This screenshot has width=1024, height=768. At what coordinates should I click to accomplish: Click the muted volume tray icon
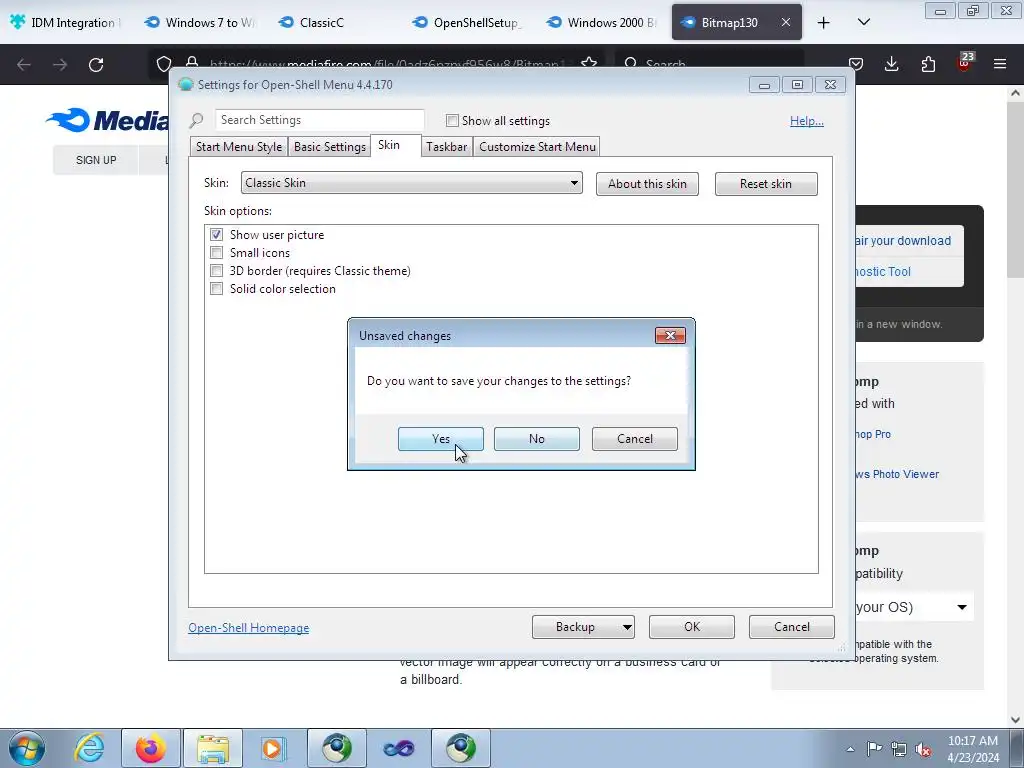point(923,749)
